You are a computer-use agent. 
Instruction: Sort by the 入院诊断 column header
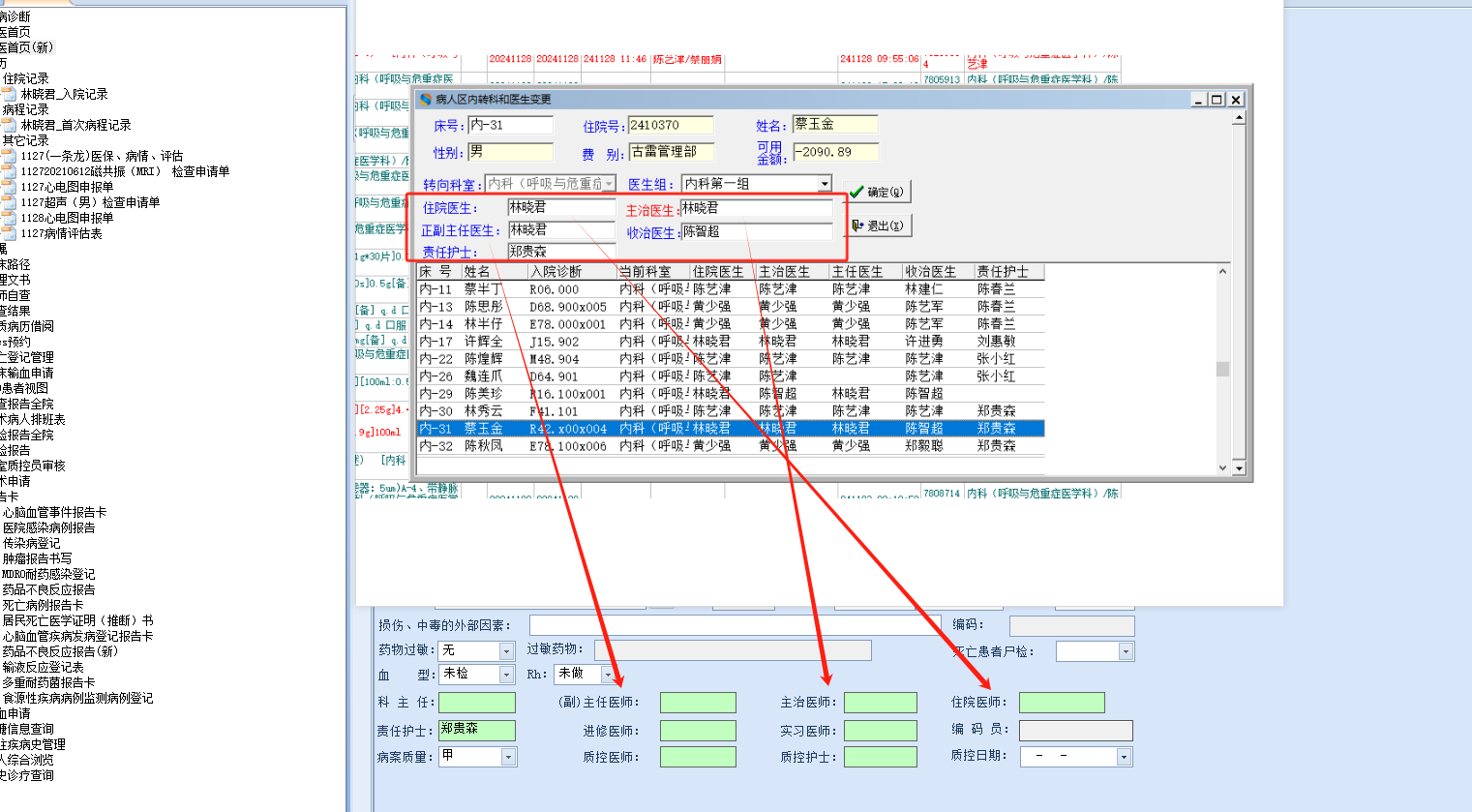click(572, 272)
